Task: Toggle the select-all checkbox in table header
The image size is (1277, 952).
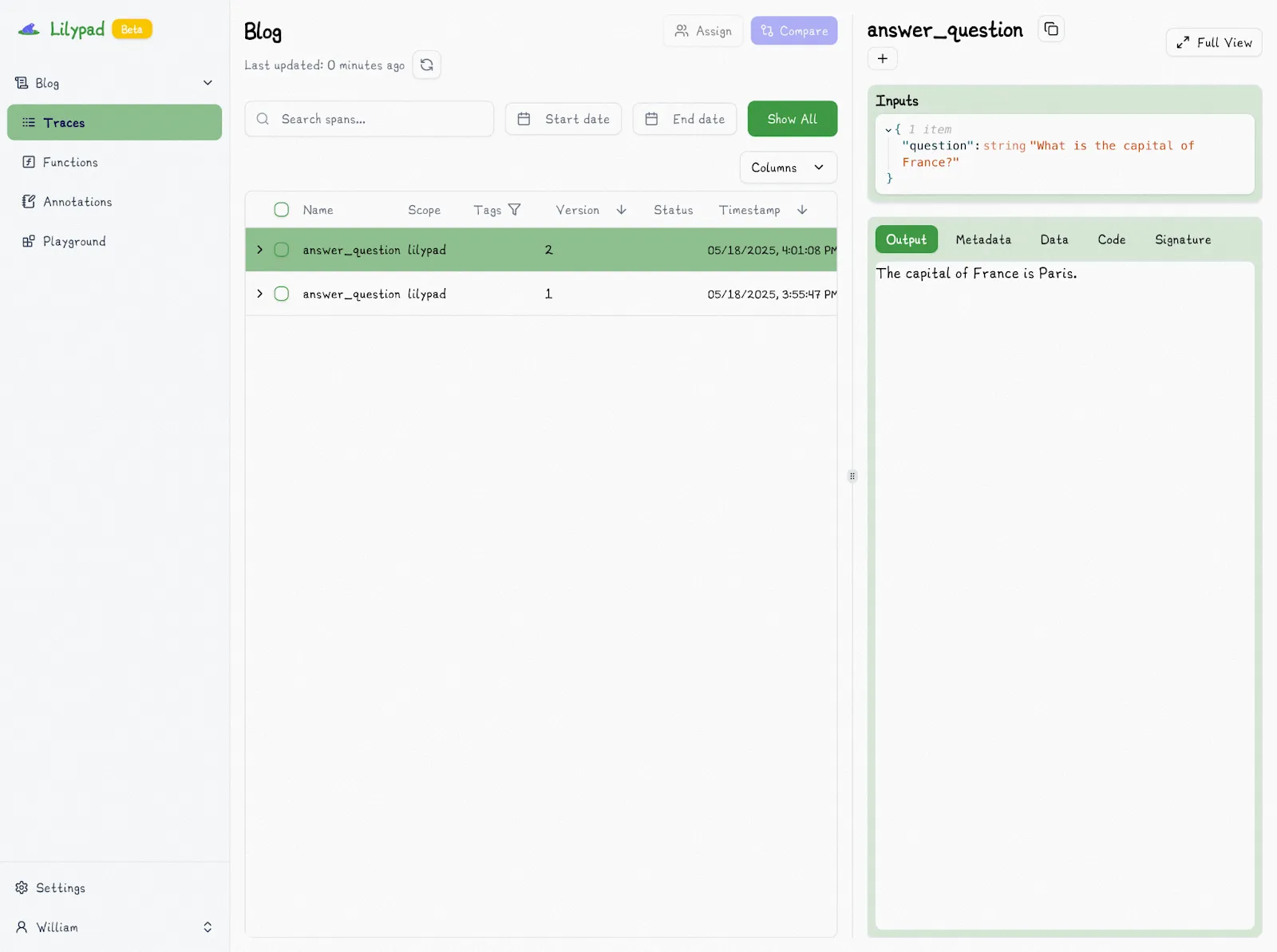Action: (282, 210)
